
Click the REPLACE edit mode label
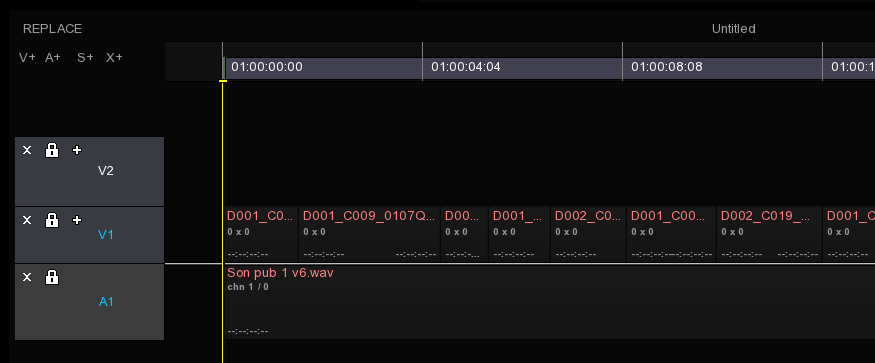click(x=52, y=28)
